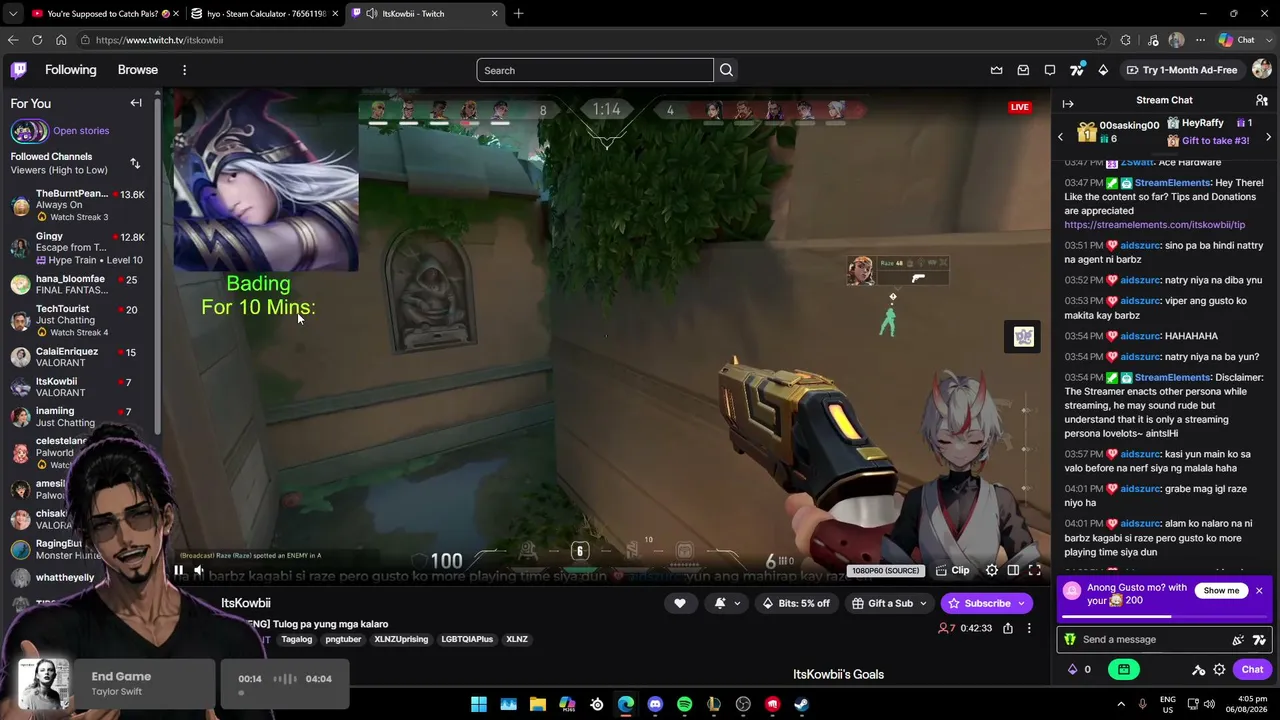Screen dimensions: 1280x720
Task: Dismiss the Anong Gusto mo prompt
Action: (x=1259, y=591)
